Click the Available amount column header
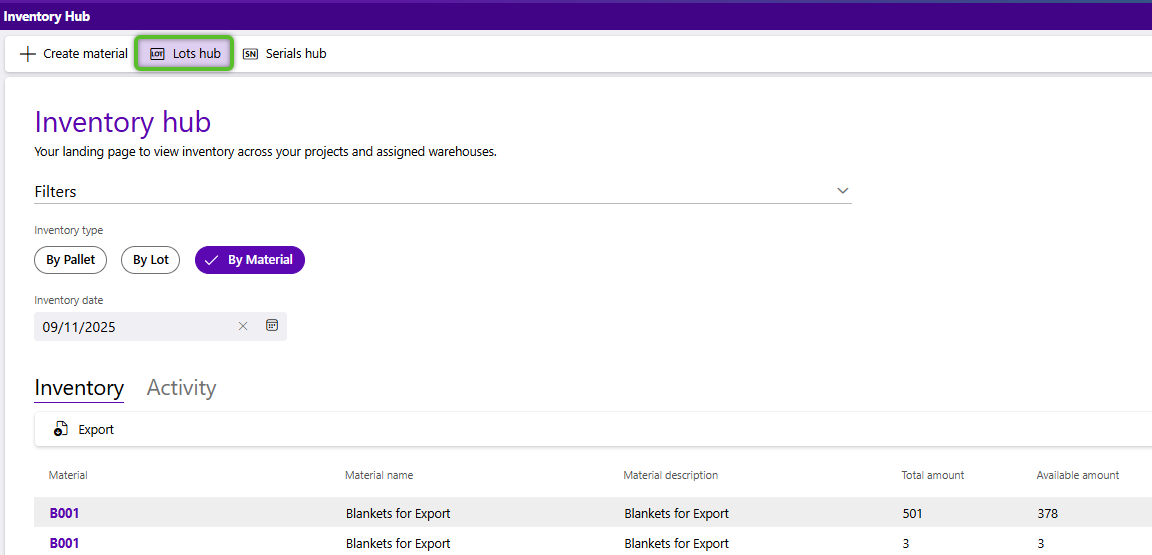The width and height of the screenshot is (1152, 555). pos(1077,475)
